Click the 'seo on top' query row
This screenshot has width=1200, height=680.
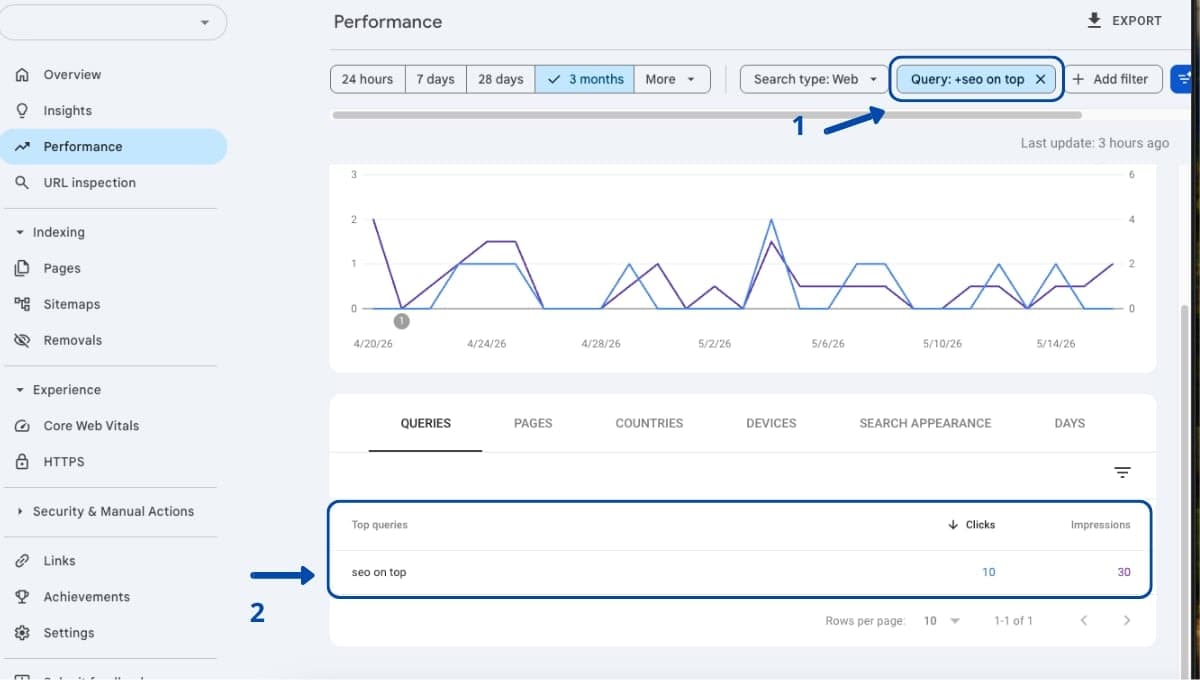coord(740,573)
